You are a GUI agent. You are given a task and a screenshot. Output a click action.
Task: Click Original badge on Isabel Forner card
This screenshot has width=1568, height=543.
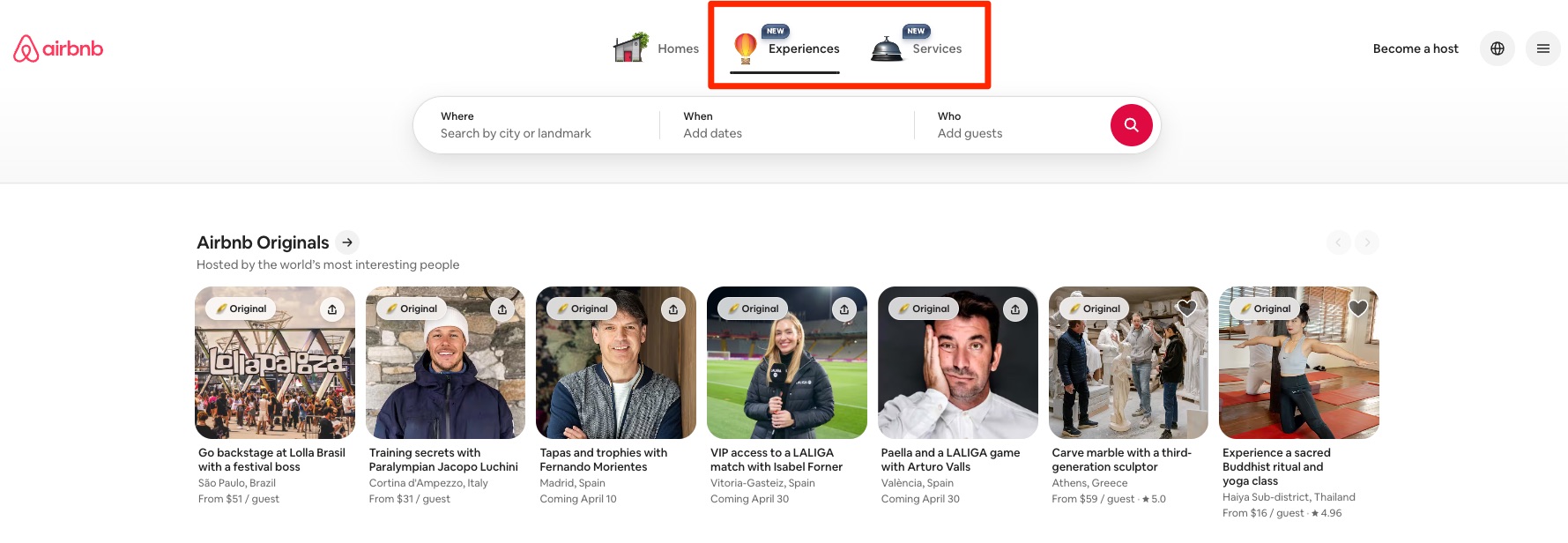click(754, 309)
